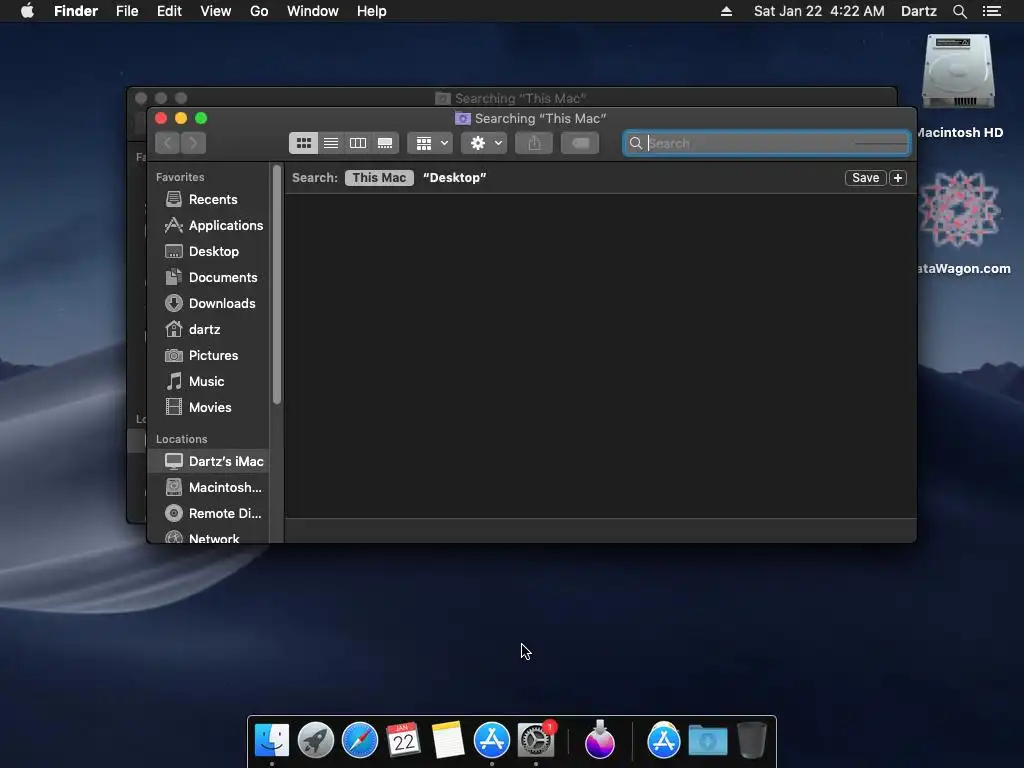Click the eject icon in menu bar
The width and height of the screenshot is (1024, 768).
pyautogui.click(x=726, y=11)
